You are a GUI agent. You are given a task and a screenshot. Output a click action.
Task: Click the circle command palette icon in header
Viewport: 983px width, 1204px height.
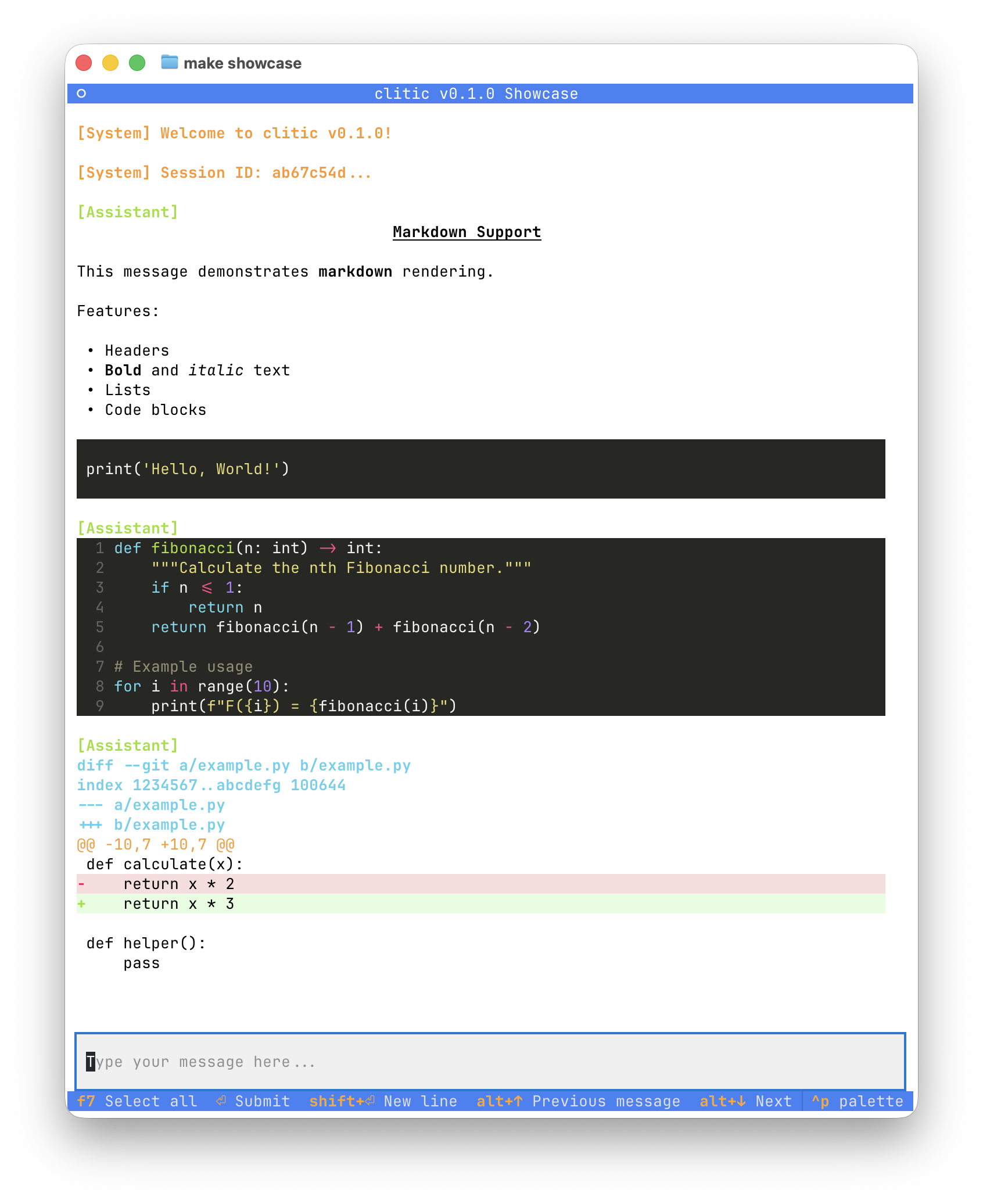81,94
